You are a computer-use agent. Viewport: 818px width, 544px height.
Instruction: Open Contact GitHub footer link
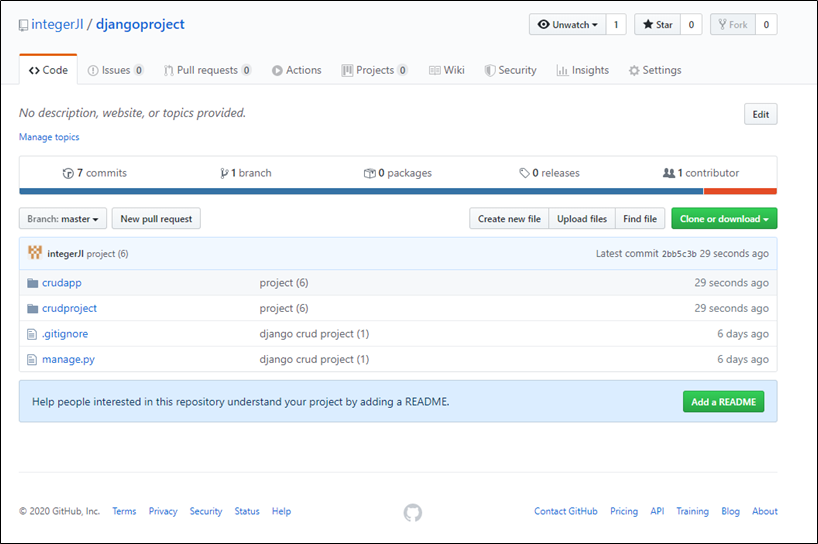click(x=566, y=511)
